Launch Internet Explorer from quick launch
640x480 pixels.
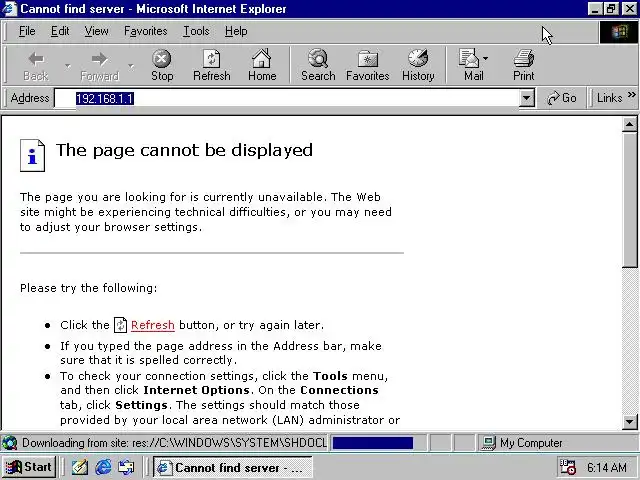[103, 467]
